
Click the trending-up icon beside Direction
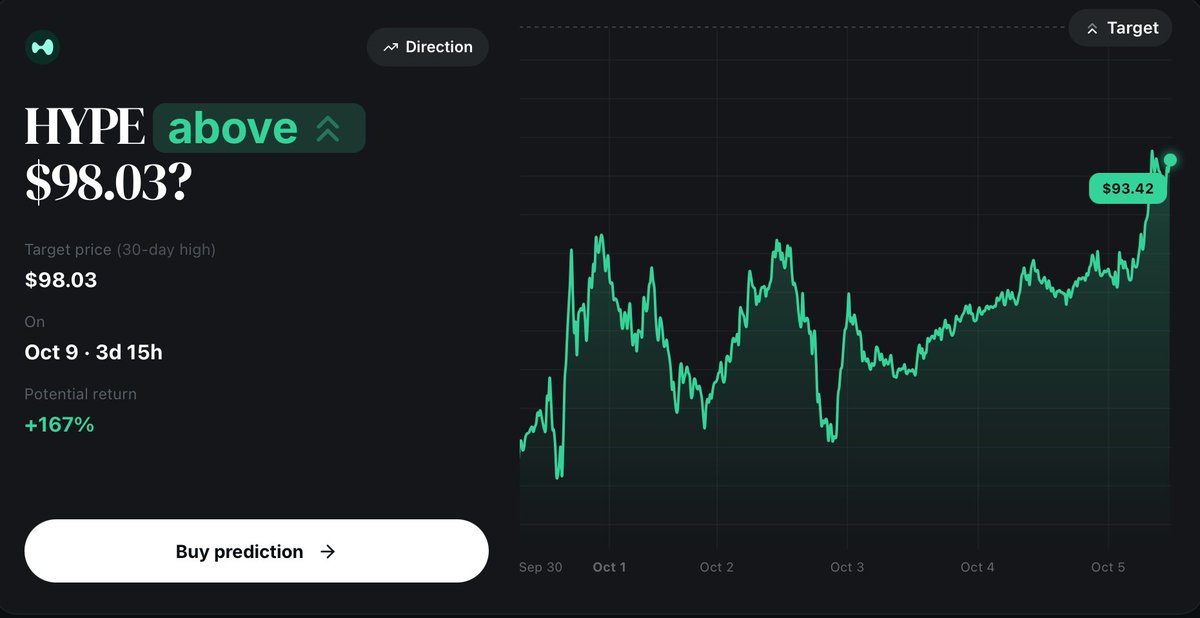pyautogui.click(x=391, y=47)
